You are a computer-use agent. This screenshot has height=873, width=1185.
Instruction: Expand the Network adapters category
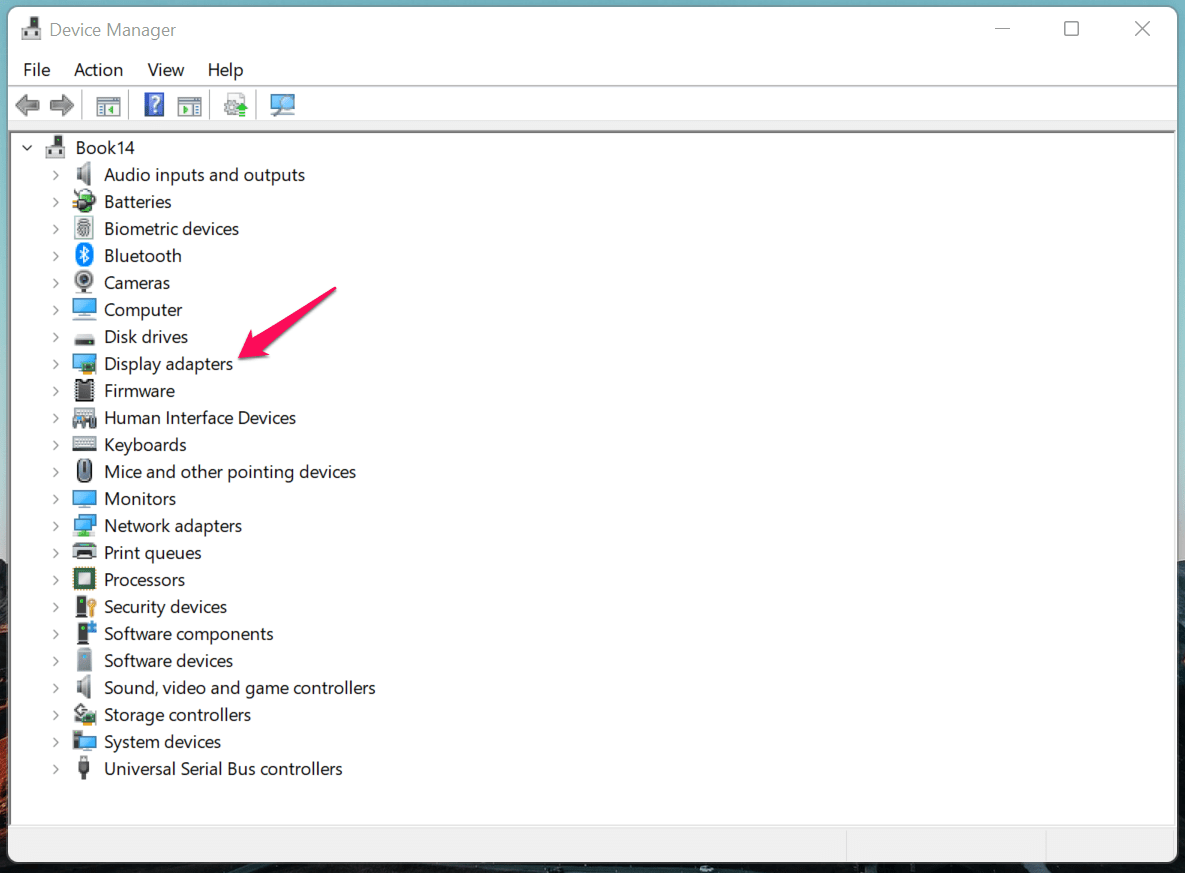(x=56, y=526)
